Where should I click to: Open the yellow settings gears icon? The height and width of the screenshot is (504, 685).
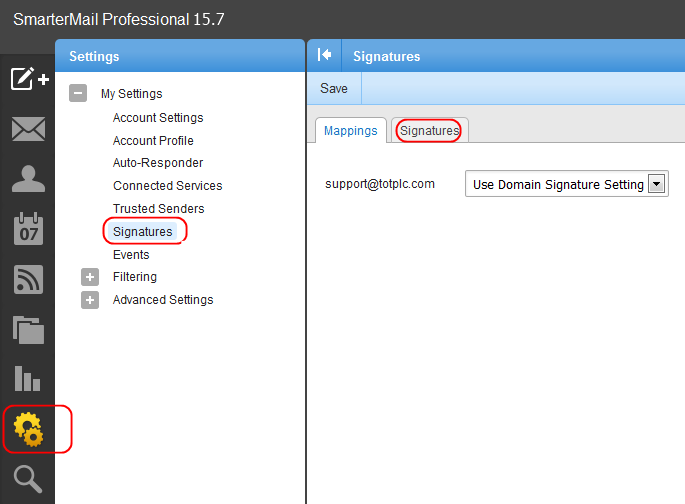click(28, 429)
